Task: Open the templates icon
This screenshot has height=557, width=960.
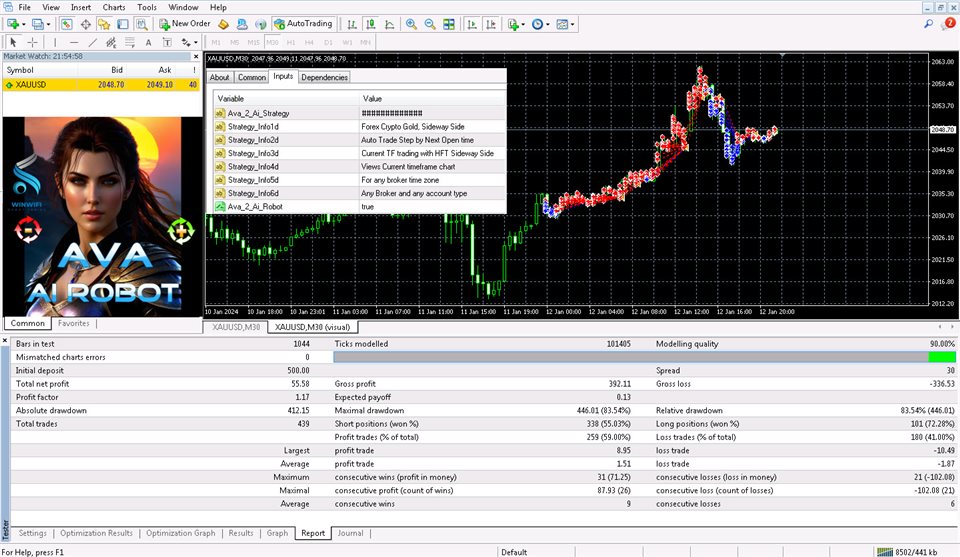Action: [563, 24]
